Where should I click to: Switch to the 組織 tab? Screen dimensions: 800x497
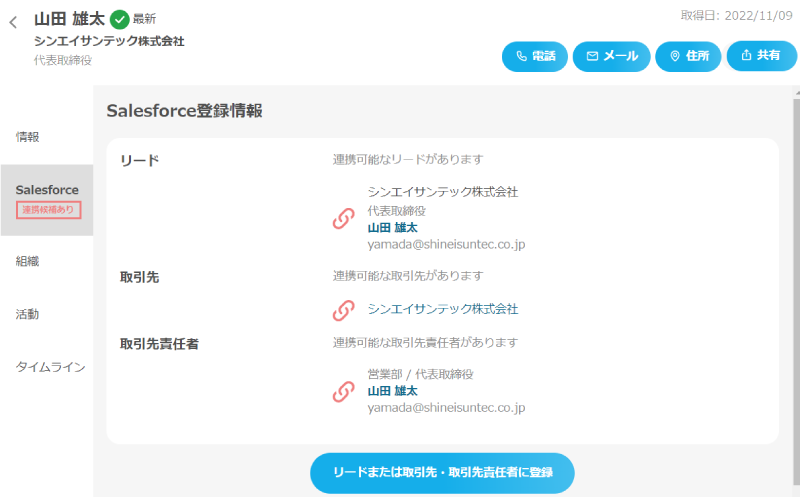[x=28, y=261]
